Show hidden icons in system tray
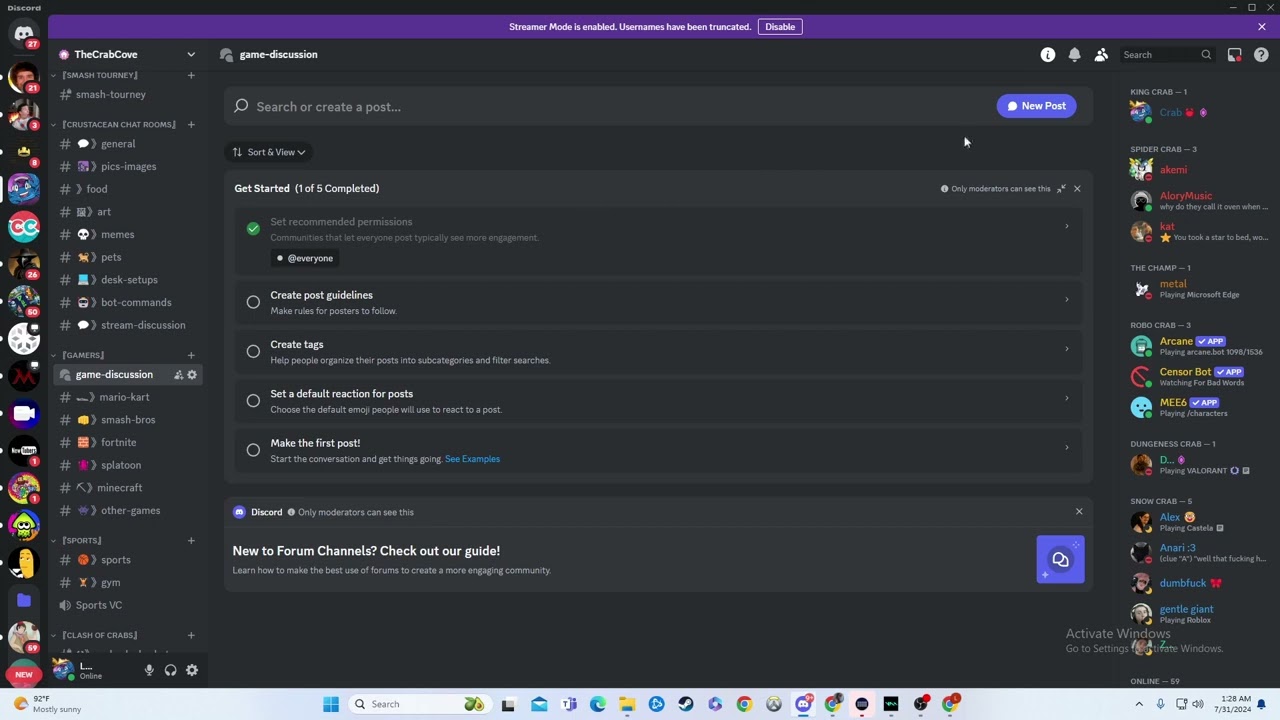 click(x=1139, y=704)
